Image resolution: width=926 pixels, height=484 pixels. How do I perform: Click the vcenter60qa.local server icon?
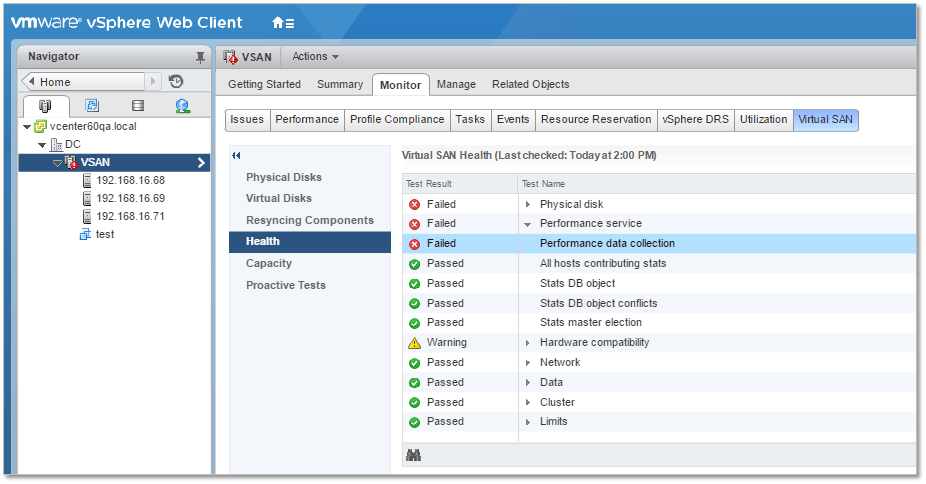coord(40,126)
